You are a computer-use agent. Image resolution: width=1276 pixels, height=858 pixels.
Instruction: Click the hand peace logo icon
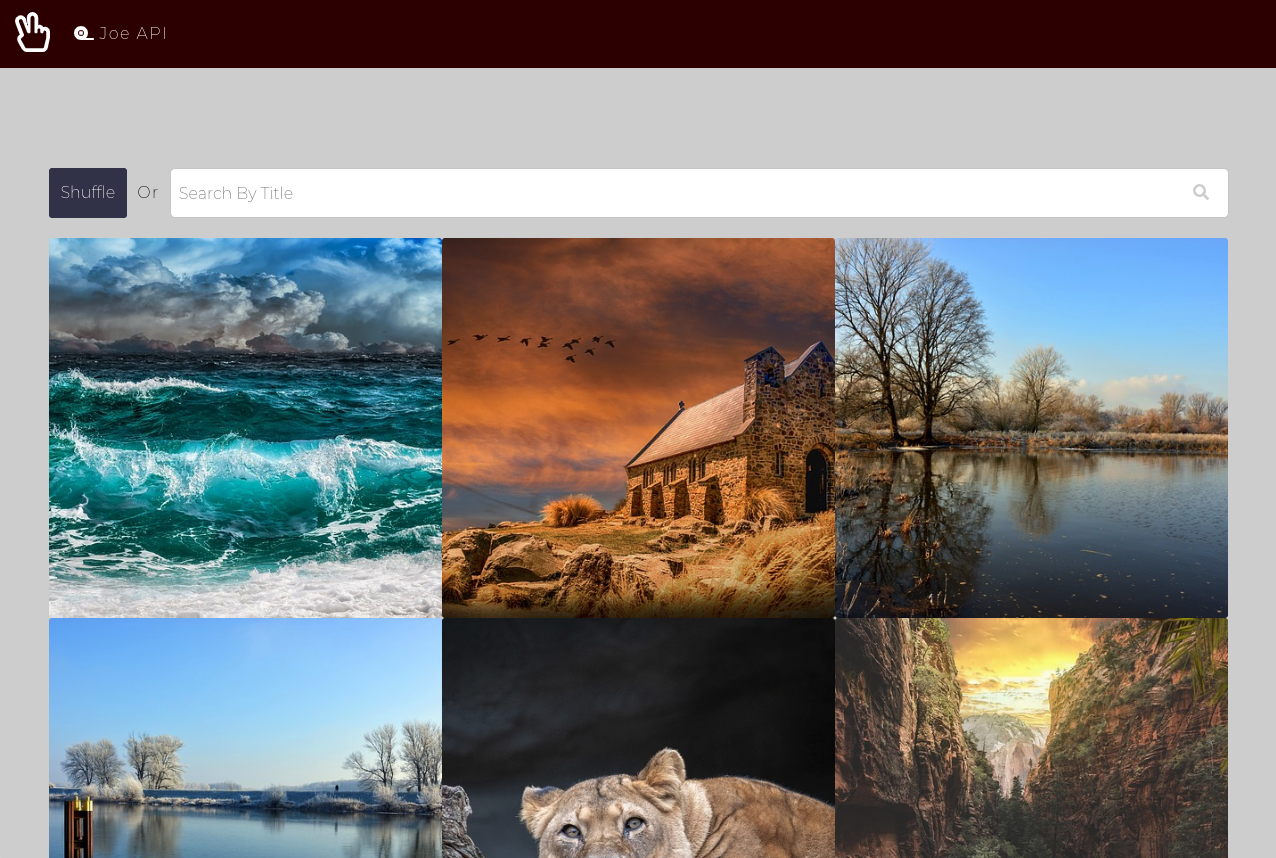tap(33, 32)
